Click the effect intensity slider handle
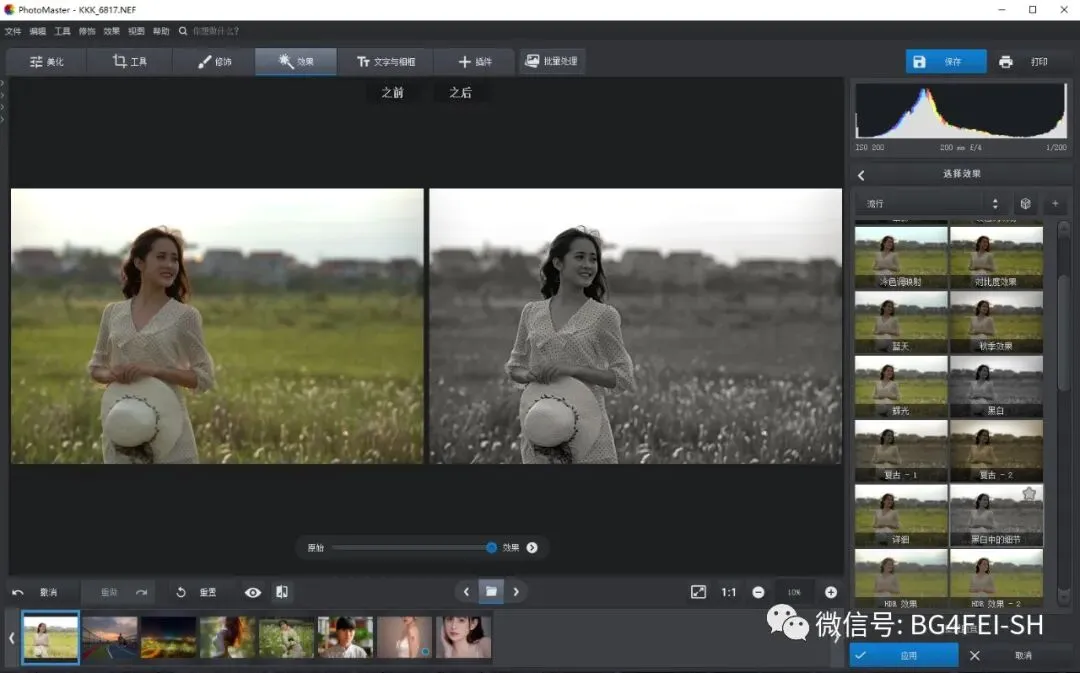Image resolution: width=1080 pixels, height=673 pixels. [491, 547]
